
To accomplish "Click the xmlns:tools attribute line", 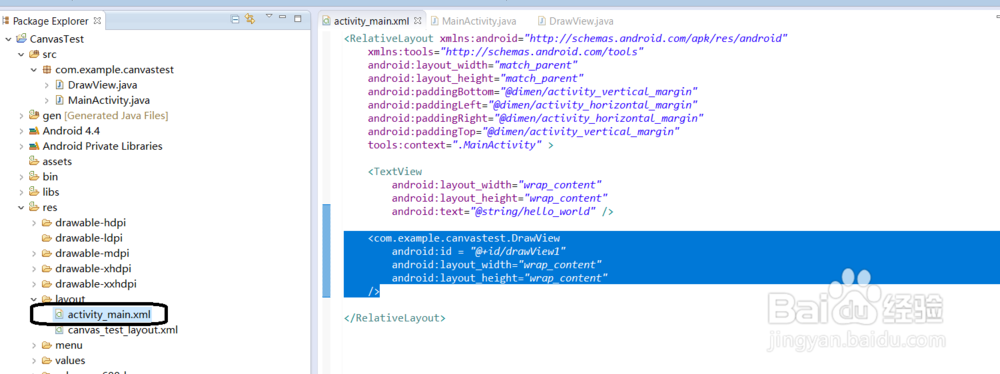I will pos(505,52).
